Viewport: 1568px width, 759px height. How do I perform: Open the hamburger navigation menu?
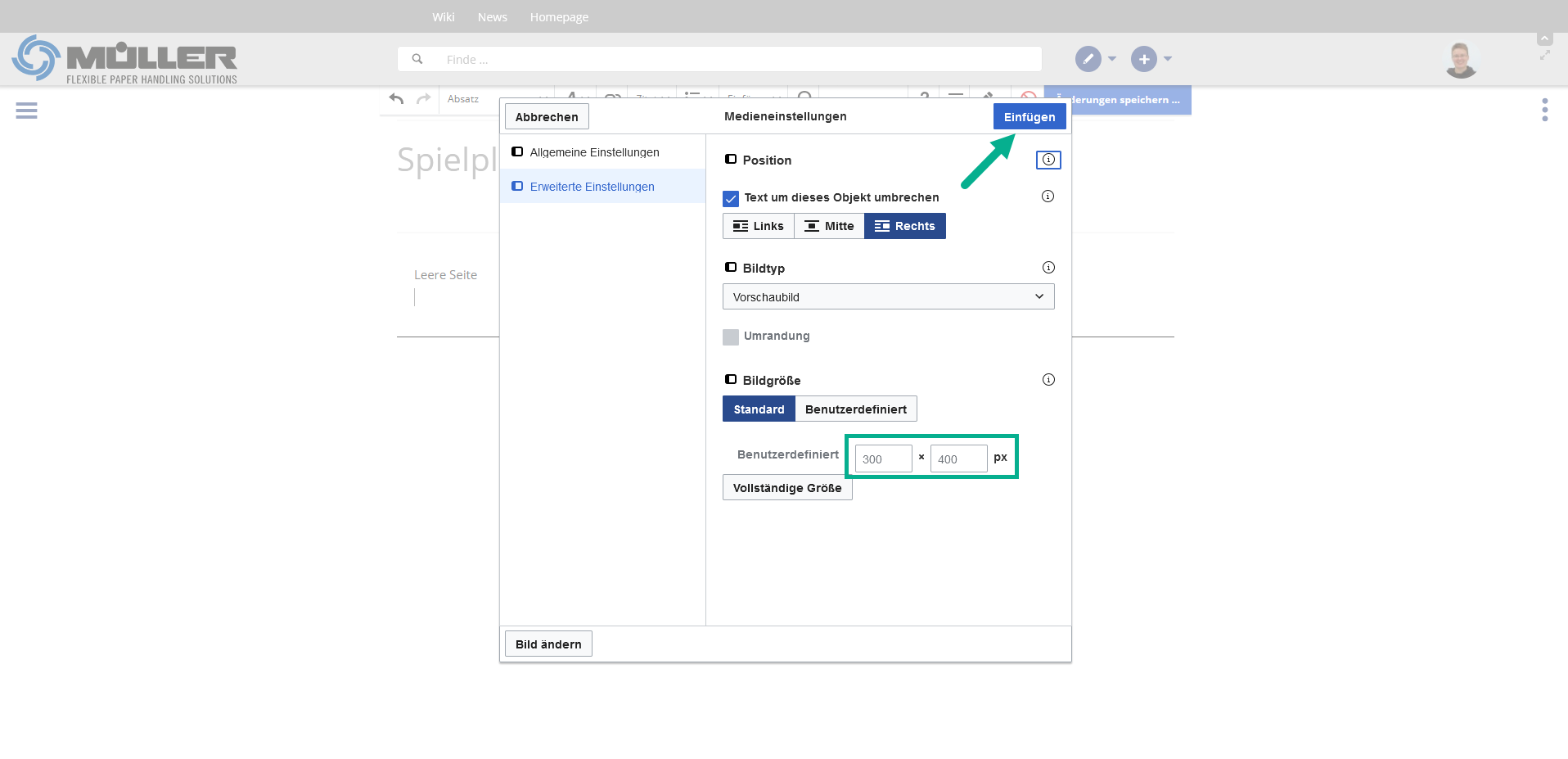(x=26, y=111)
